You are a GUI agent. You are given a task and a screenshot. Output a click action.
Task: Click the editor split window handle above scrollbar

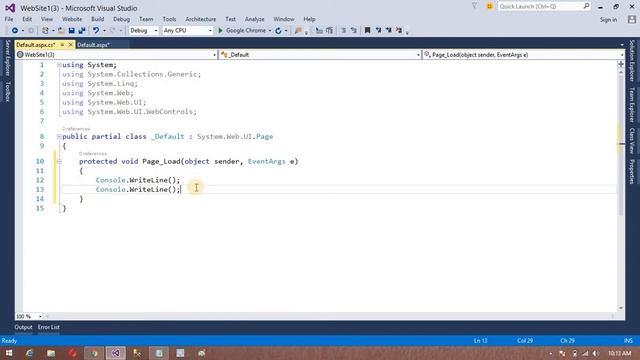(x=621, y=64)
